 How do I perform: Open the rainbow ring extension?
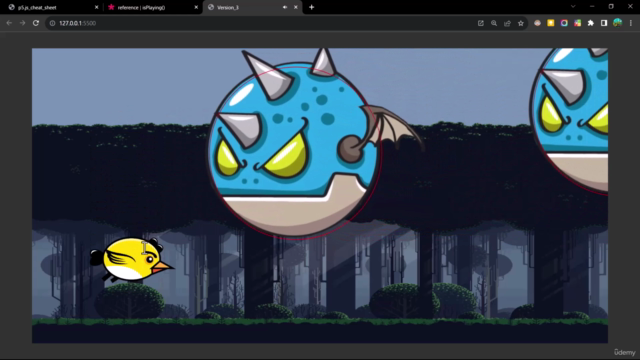(x=564, y=23)
